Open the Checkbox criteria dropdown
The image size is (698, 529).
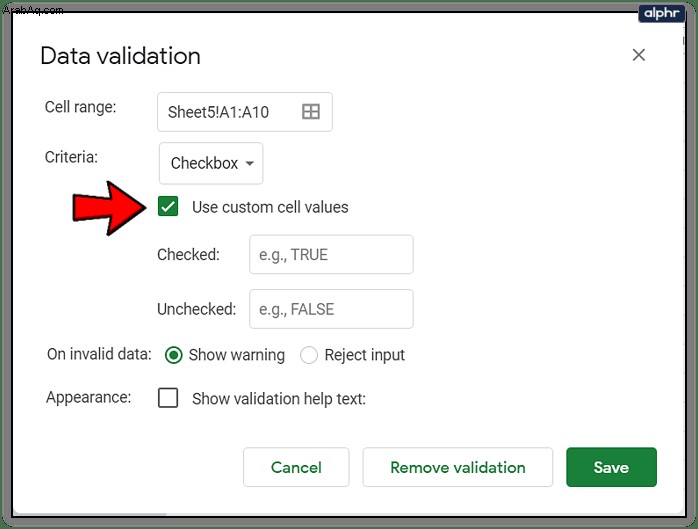(x=211, y=163)
